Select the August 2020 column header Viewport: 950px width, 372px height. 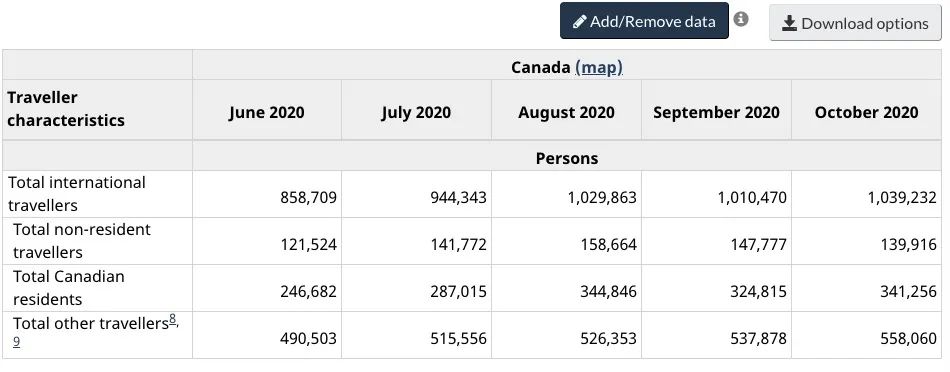coord(566,112)
